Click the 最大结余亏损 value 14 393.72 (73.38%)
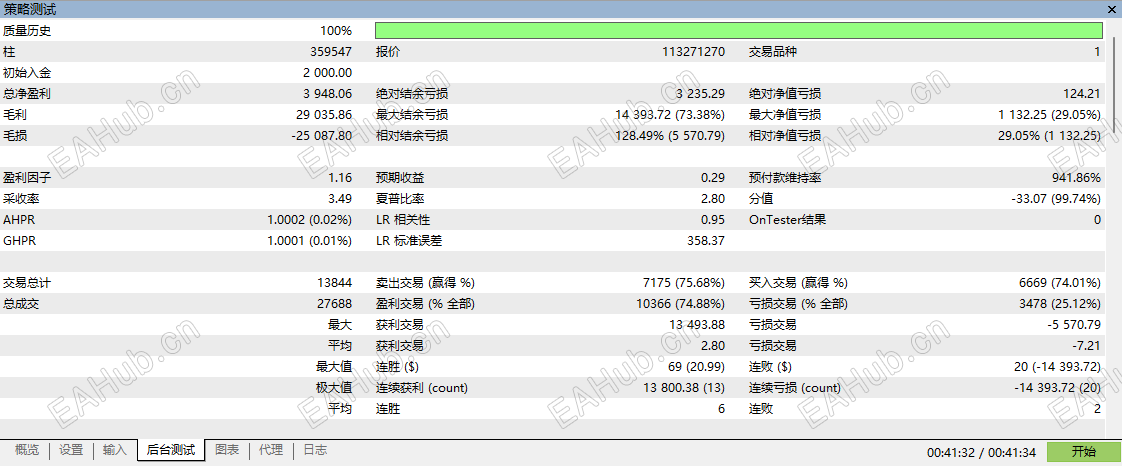Viewport: 1122px width, 466px height. pyautogui.click(x=670, y=115)
